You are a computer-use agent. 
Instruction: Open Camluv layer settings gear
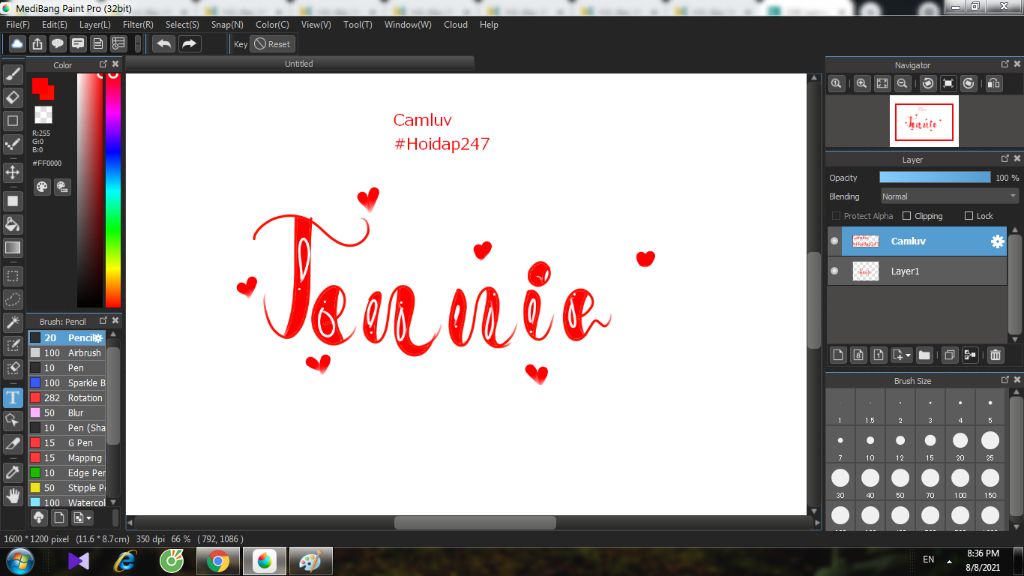997,242
